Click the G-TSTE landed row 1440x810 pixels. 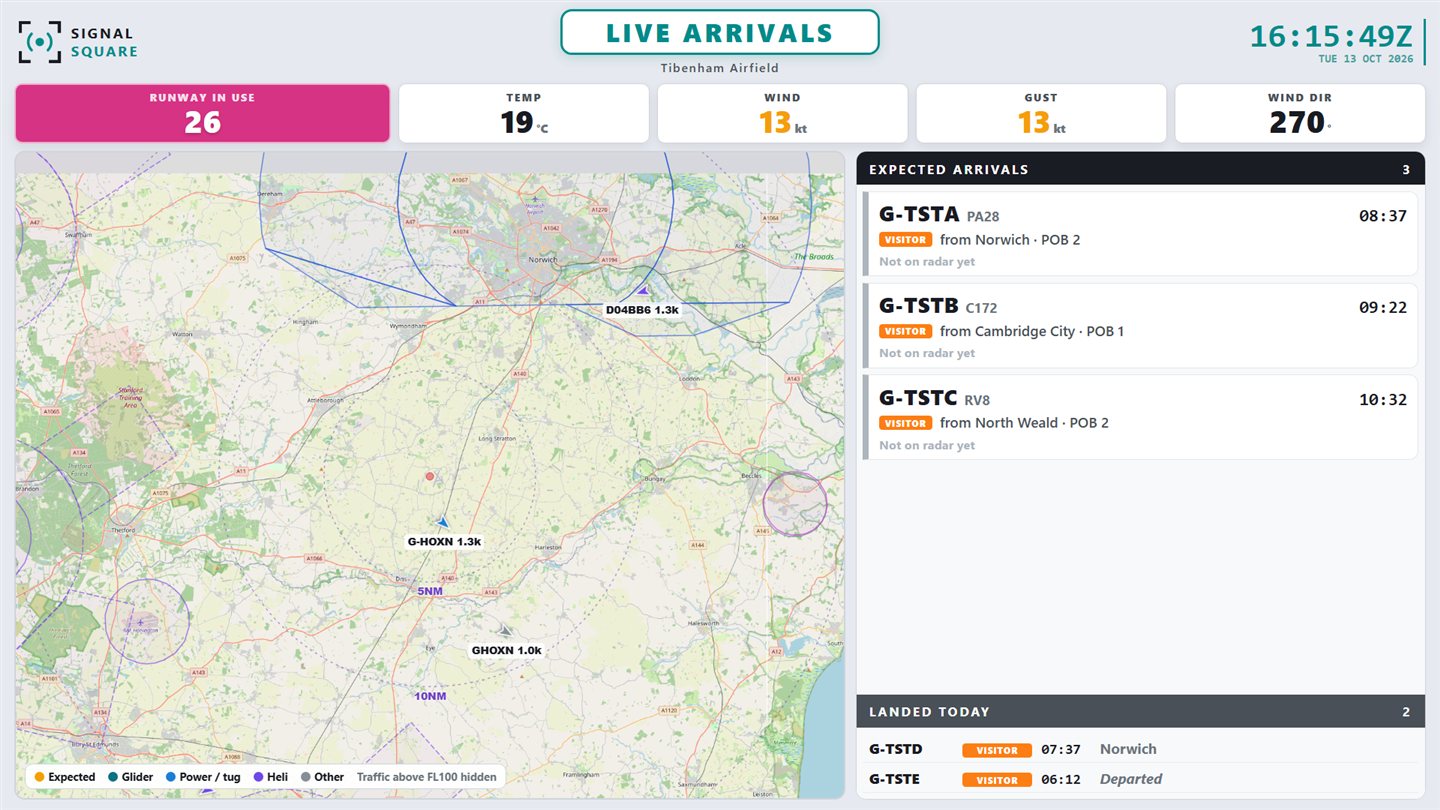(x=1141, y=779)
